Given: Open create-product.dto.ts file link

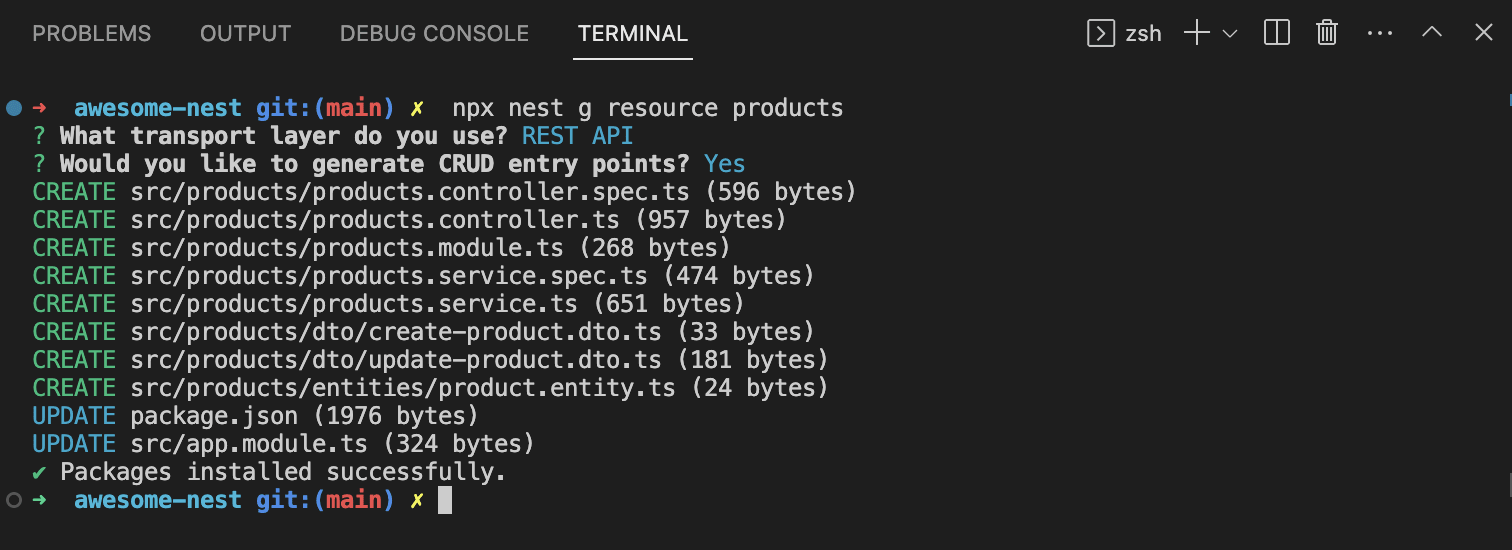Looking at the screenshot, I should pyautogui.click(x=396, y=331).
